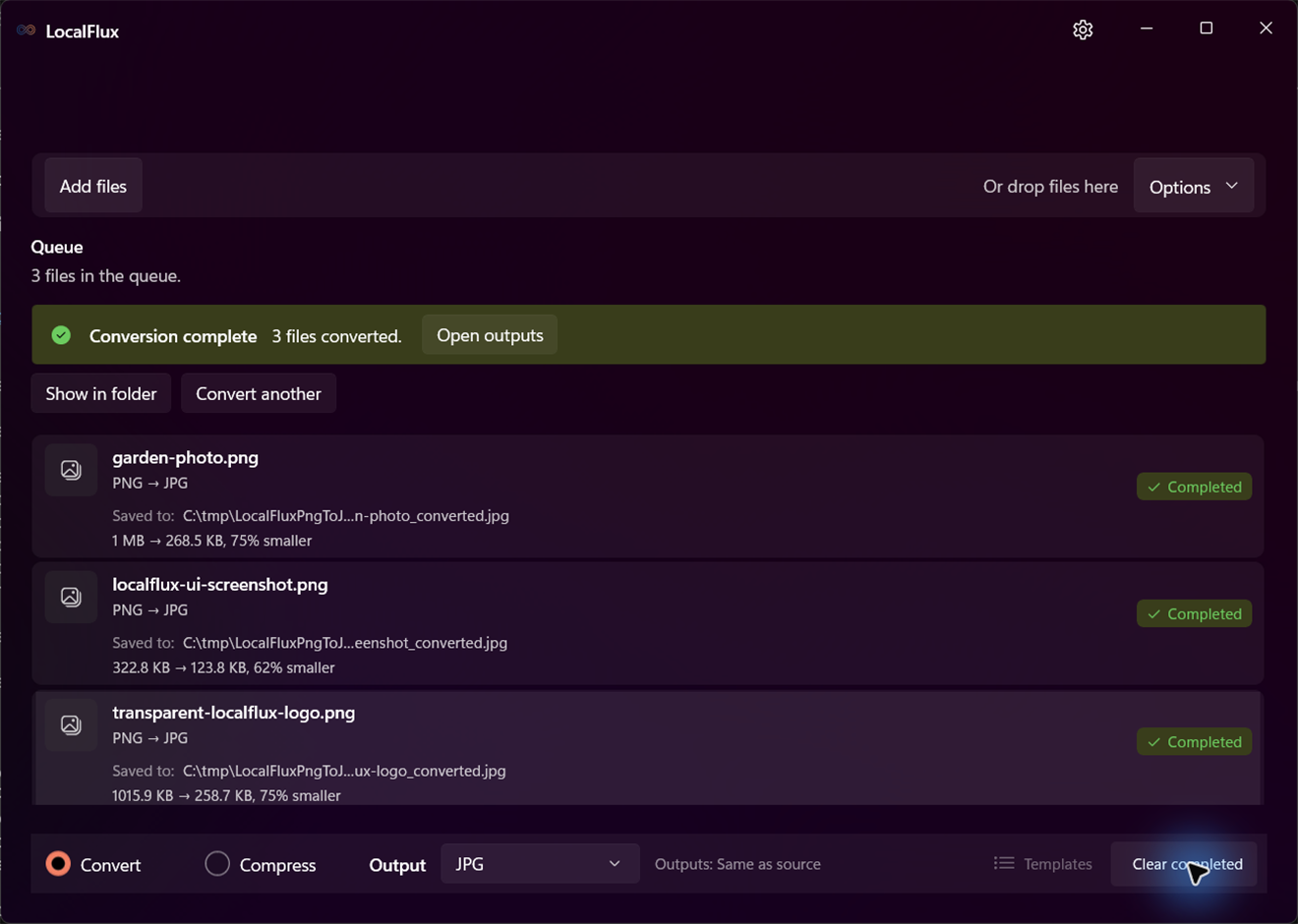
Task: Click the chevron arrow beside Options
Action: [1232, 186]
